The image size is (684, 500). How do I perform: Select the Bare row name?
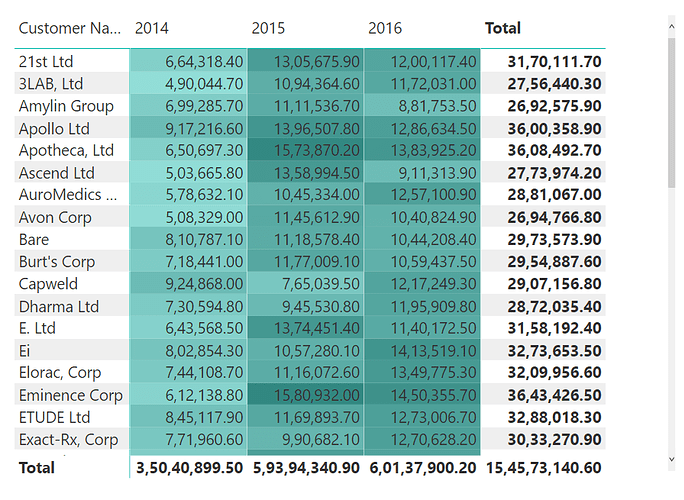(x=34, y=240)
